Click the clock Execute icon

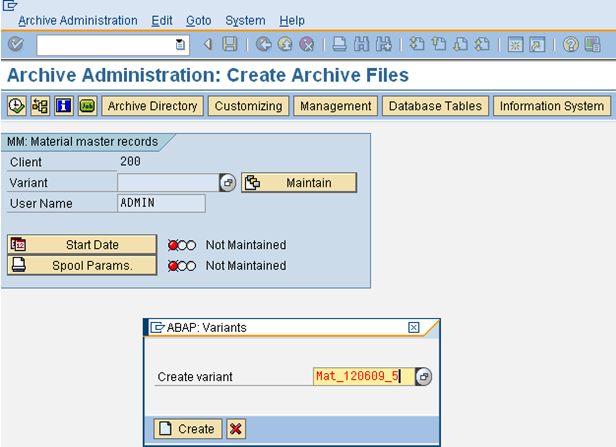click(x=16, y=106)
